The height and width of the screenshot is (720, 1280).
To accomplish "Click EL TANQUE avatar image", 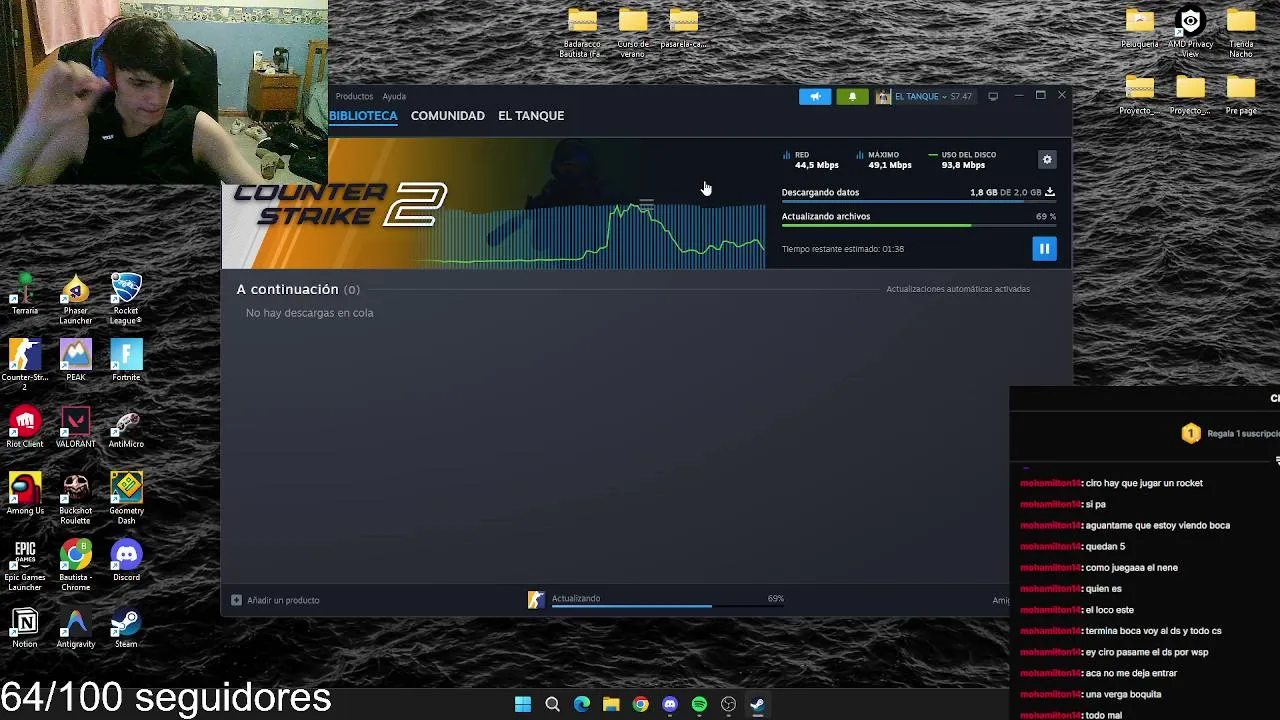I will coord(883,97).
